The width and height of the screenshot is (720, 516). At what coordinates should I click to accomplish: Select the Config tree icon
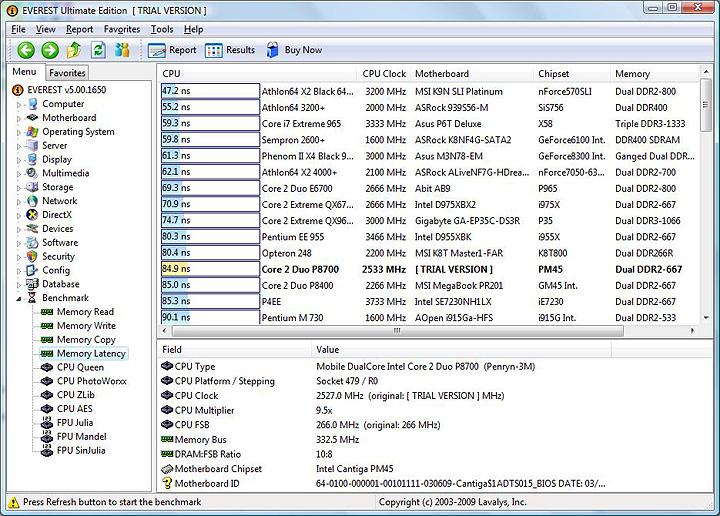pyautogui.click(x=32, y=270)
